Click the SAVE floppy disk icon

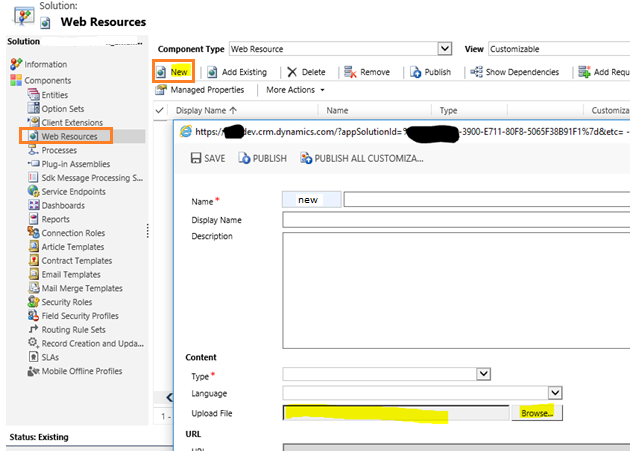click(196, 158)
